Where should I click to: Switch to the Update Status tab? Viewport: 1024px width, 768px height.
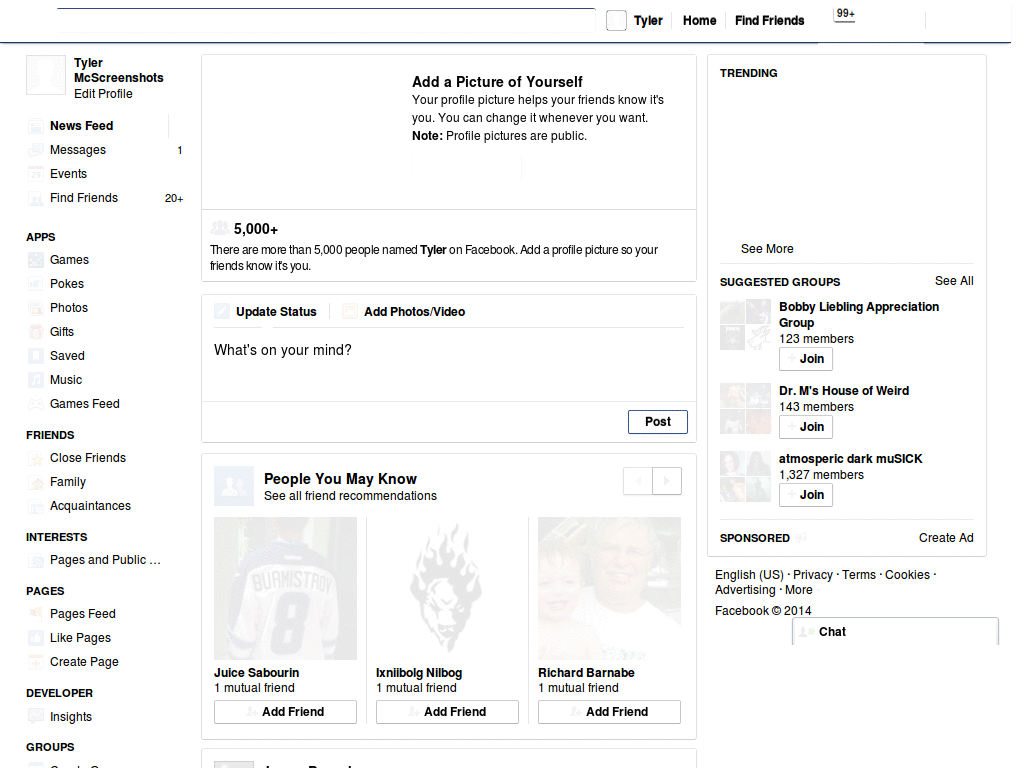pos(277,311)
